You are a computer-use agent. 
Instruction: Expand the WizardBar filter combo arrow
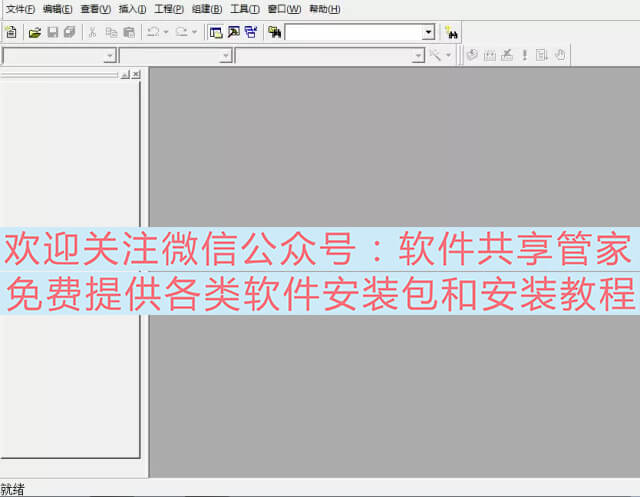pos(225,55)
